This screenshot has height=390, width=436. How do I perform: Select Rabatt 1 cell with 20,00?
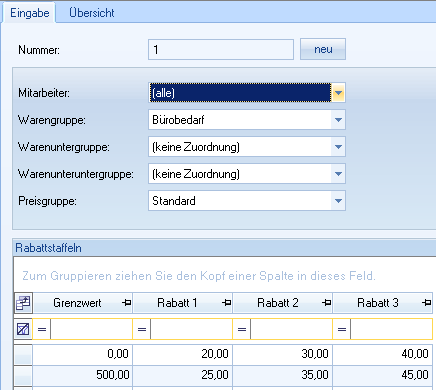pos(183,355)
